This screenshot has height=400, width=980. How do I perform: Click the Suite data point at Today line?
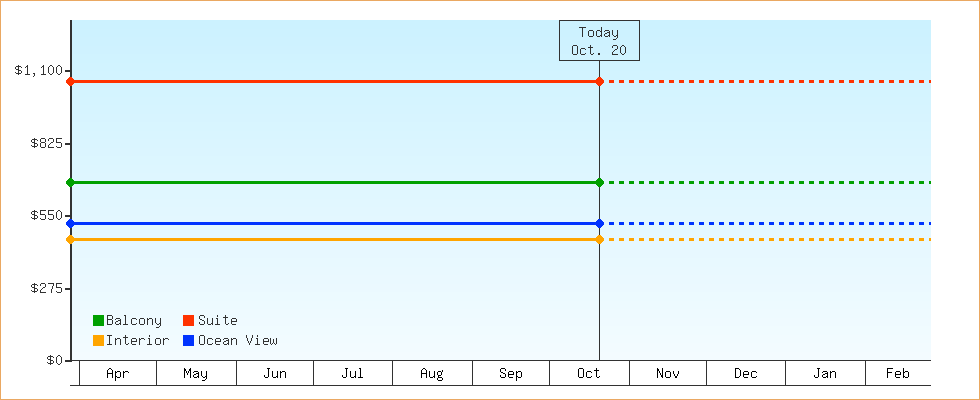coord(599,81)
